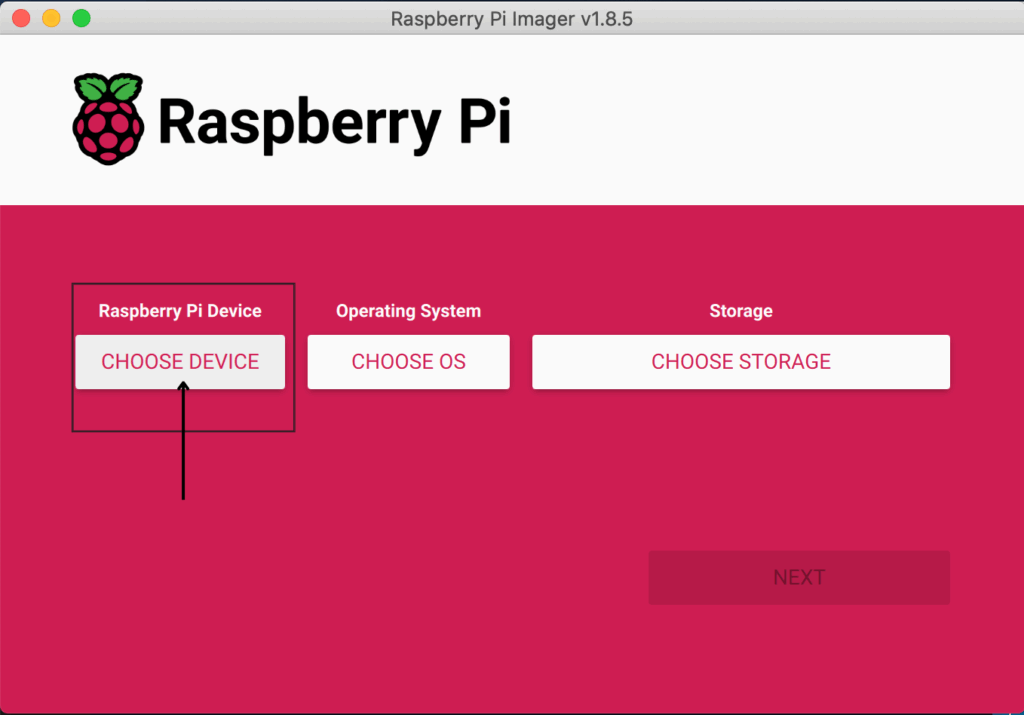This screenshot has width=1024, height=715.
Task: Click the "Storage" heading label
Action: [741, 311]
